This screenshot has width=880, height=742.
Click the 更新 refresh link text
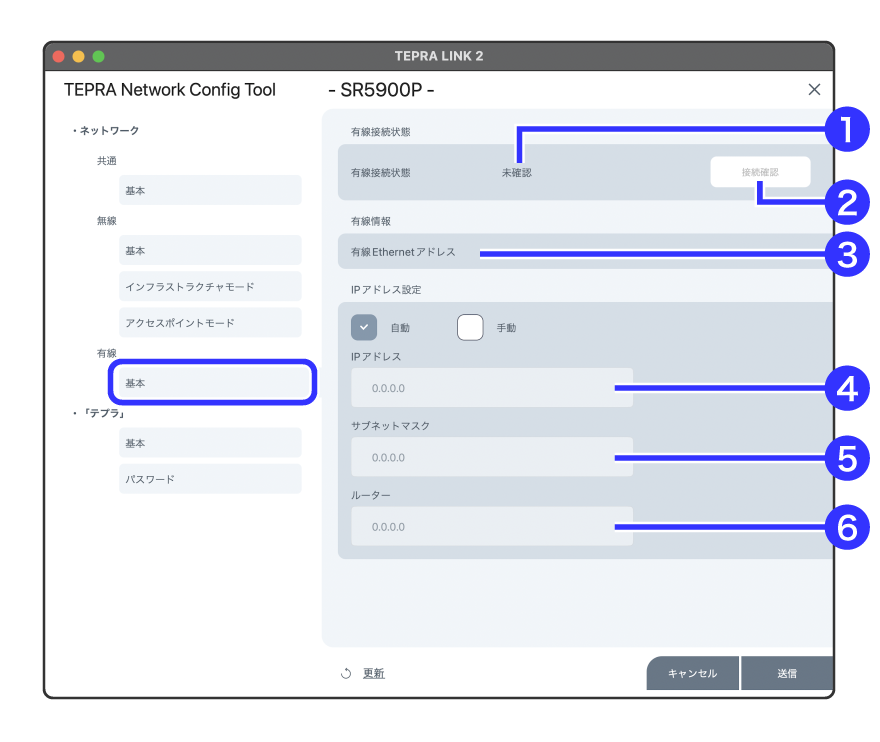[x=374, y=674]
